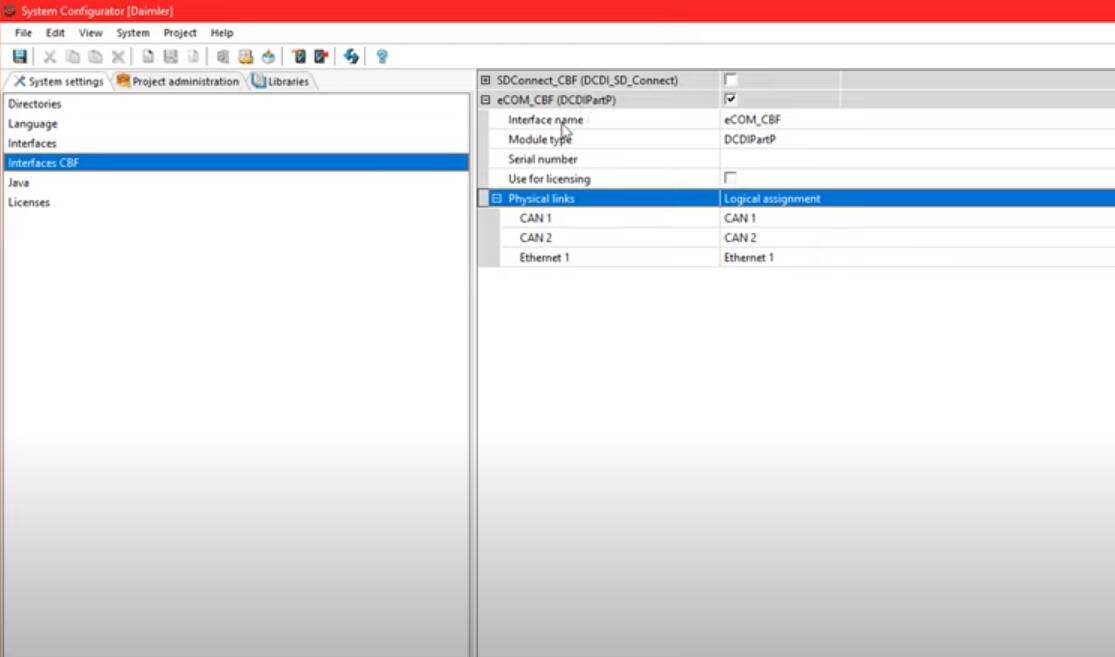Select Directories in the settings list
Screen dimensions: 1115x657
(x=35, y=104)
